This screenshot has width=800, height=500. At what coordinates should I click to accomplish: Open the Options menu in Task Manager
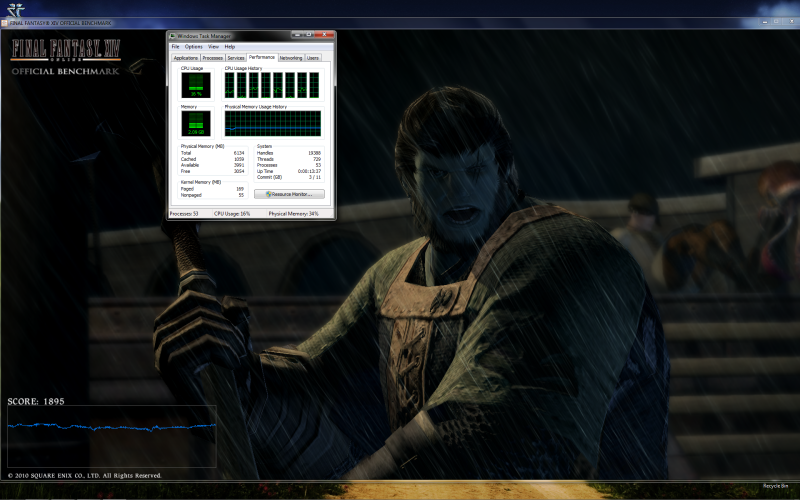coord(193,46)
